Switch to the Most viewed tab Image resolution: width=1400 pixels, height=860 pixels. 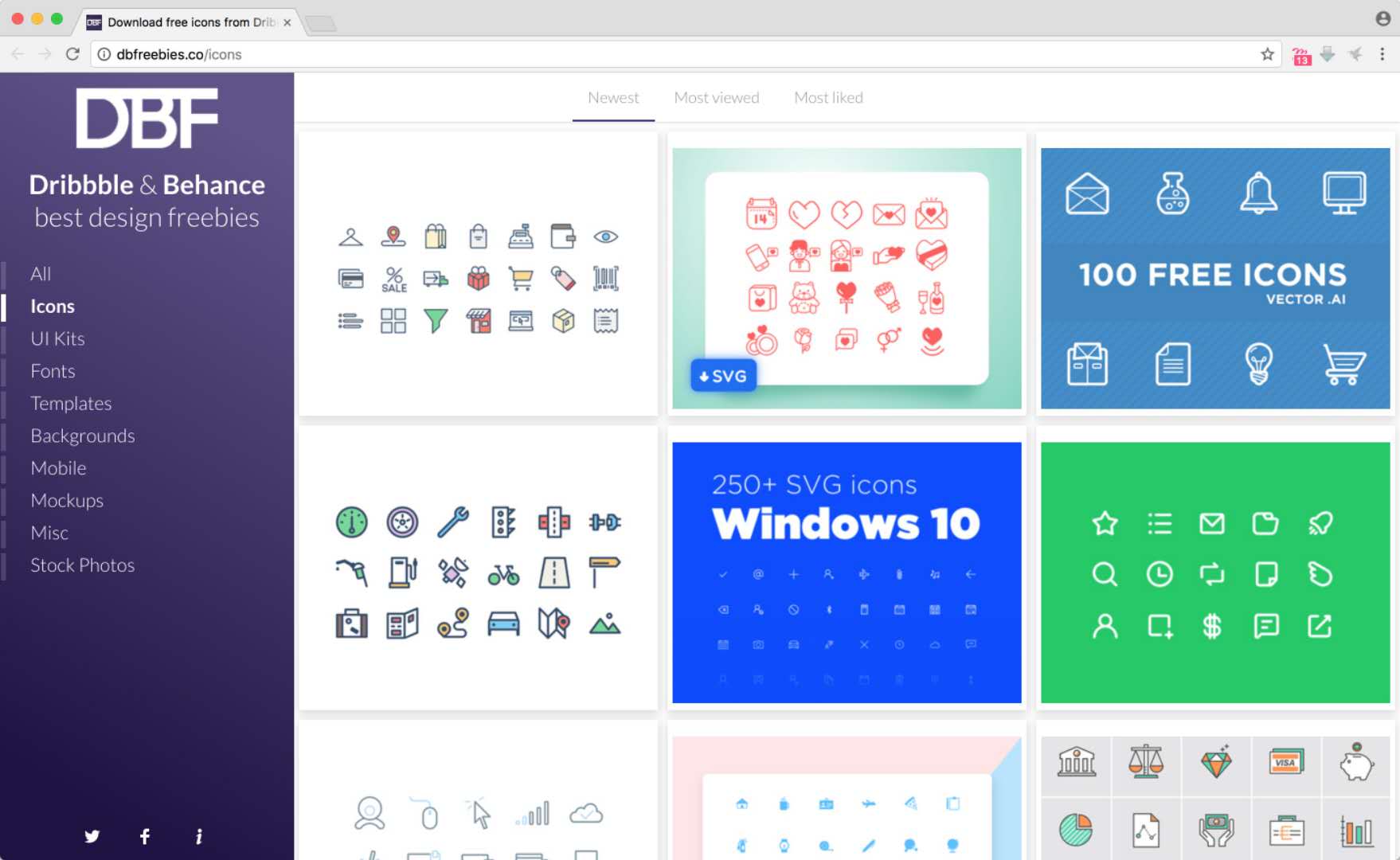[x=717, y=98]
